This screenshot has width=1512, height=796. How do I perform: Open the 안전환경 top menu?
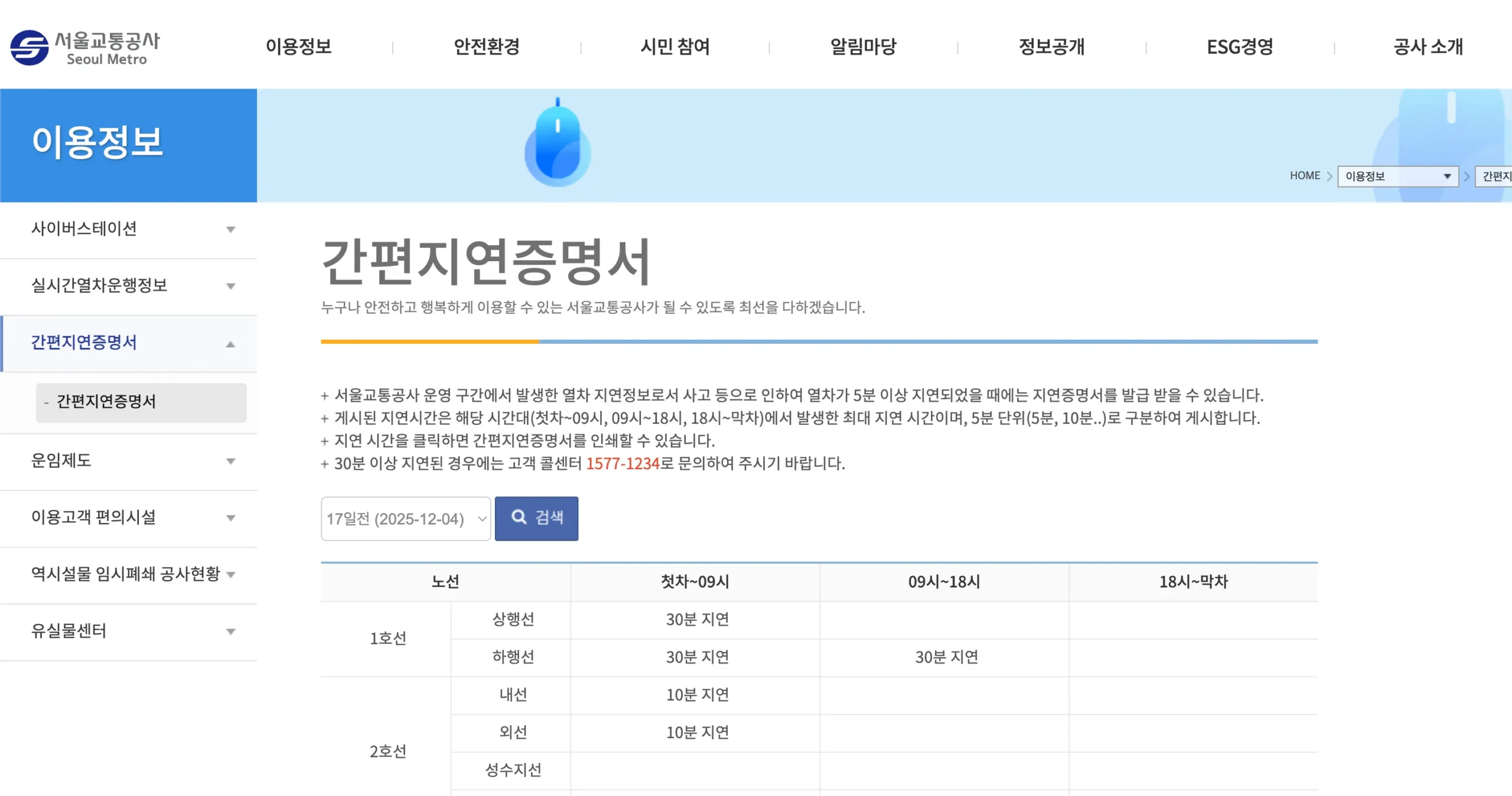[486, 47]
